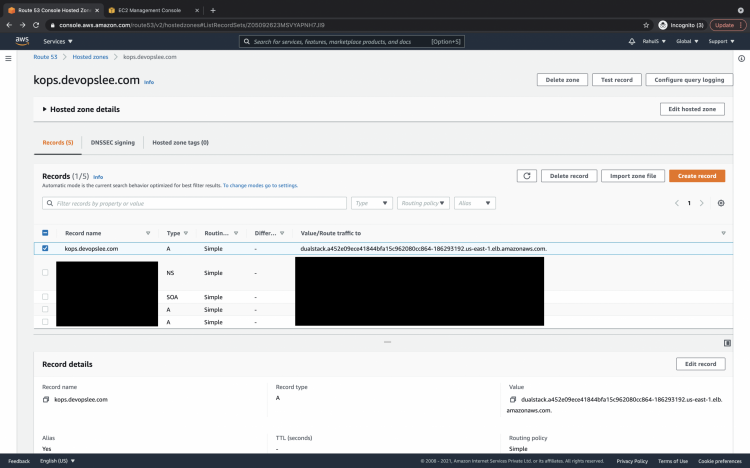The height and width of the screenshot is (468, 750).
Task: Click the Delete zone button
Action: [x=562, y=80]
